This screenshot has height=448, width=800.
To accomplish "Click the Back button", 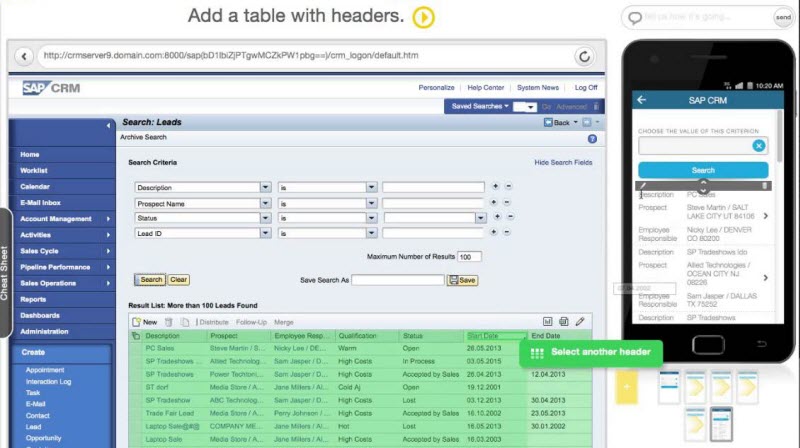I will [557, 122].
